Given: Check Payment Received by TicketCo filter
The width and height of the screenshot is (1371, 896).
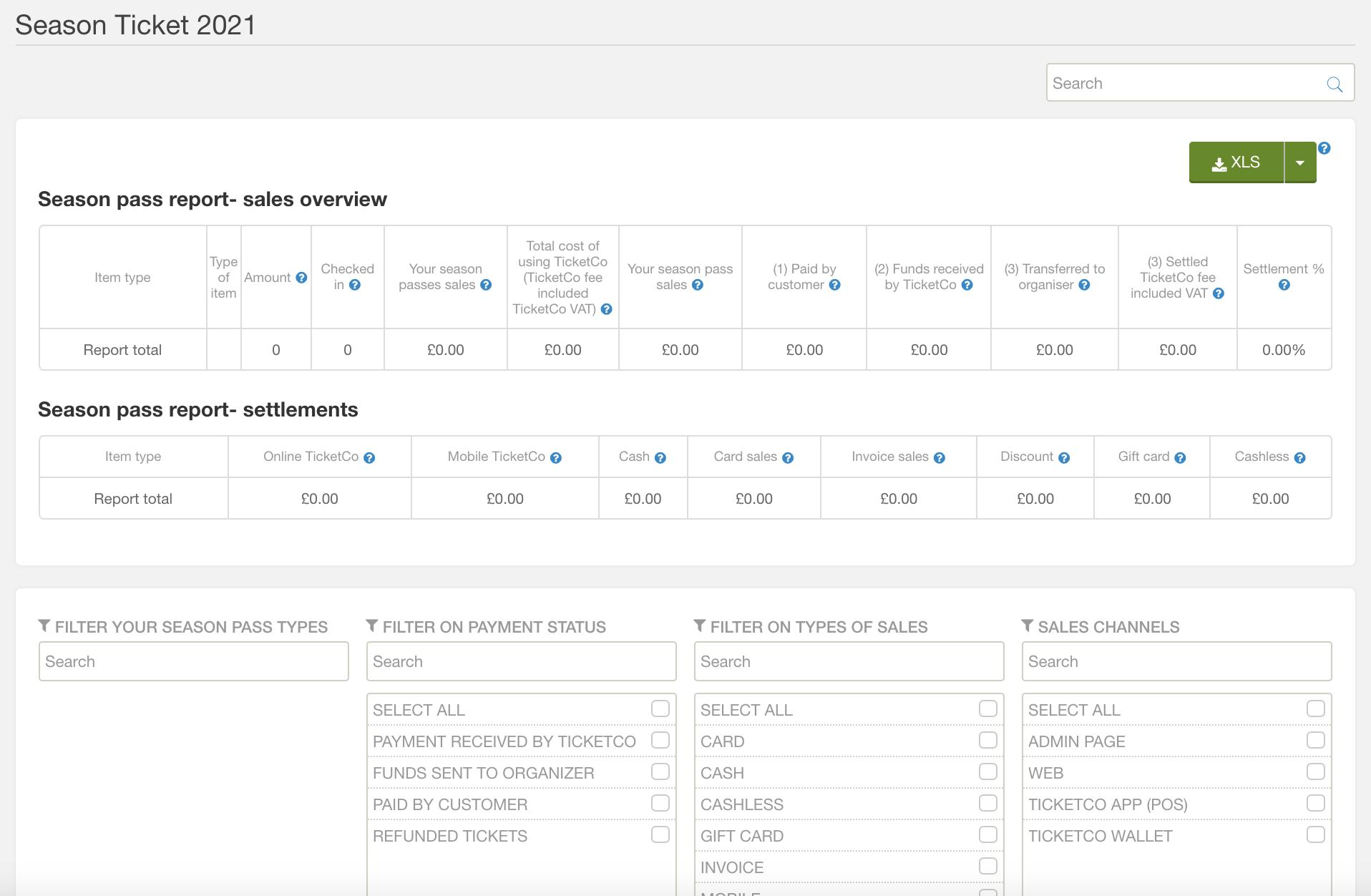Looking at the screenshot, I should (x=660, y=740).
